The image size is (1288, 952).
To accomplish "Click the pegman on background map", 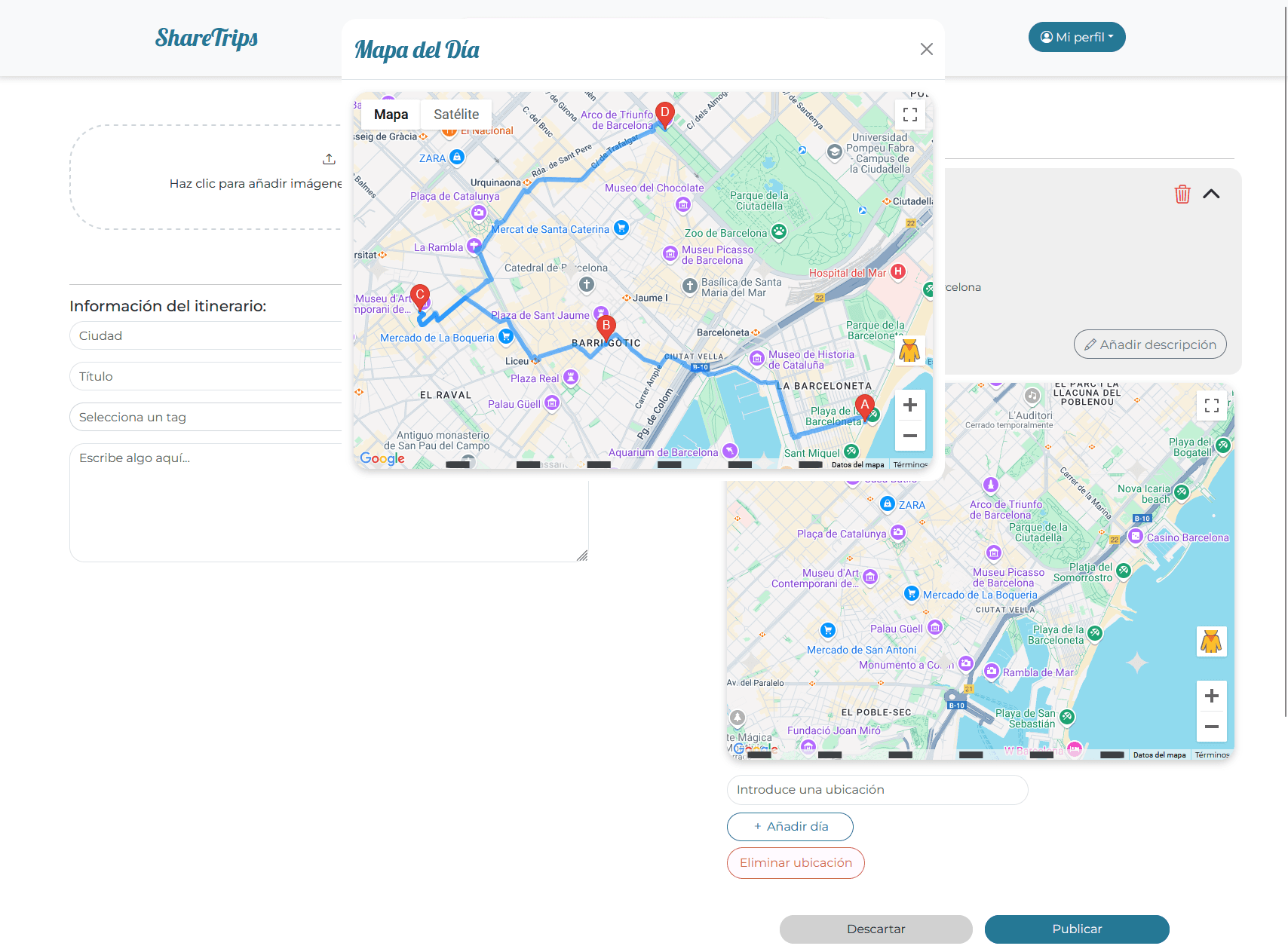I will coord(1212,641).
